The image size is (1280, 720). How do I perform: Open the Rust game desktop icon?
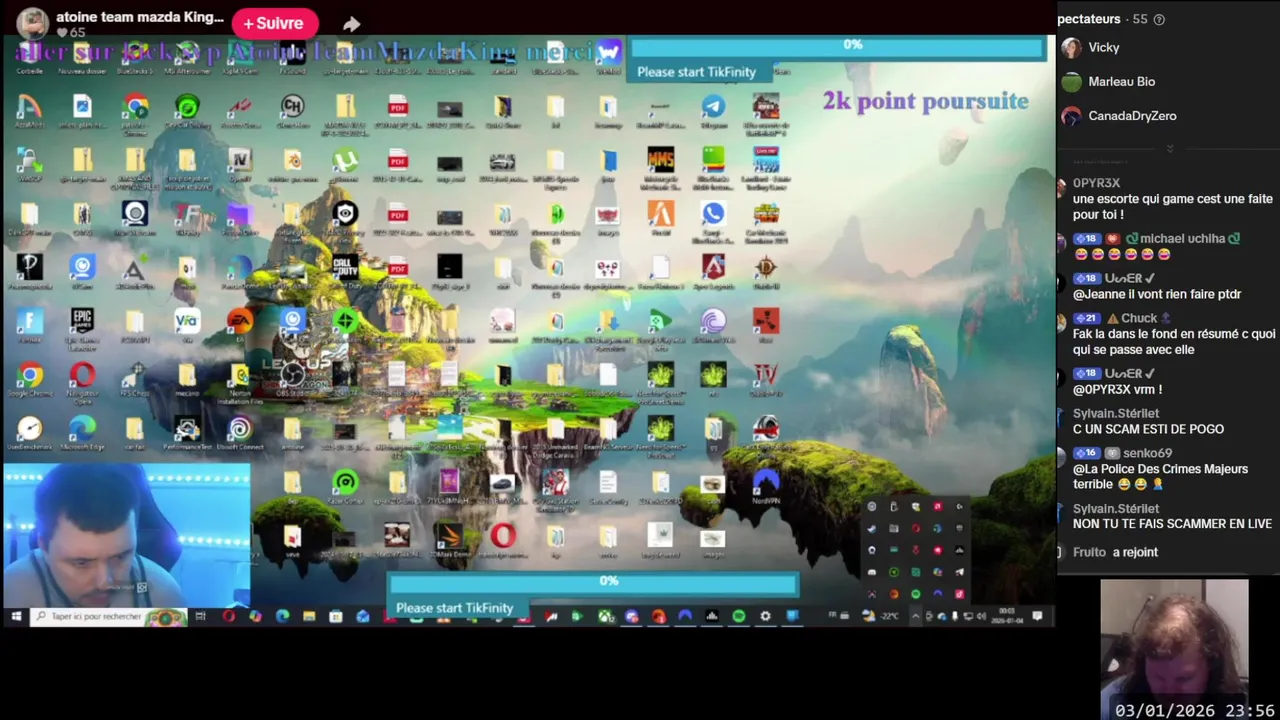coord(766,321)
